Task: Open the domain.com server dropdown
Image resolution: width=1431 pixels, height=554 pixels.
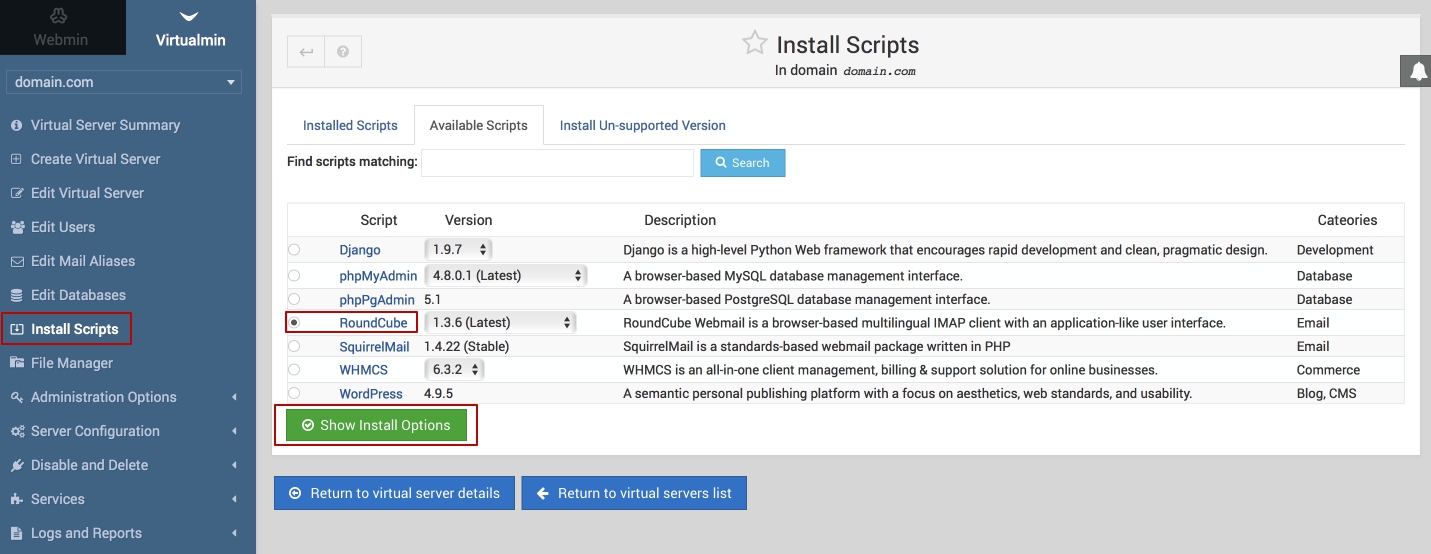Action: (124, 82)
